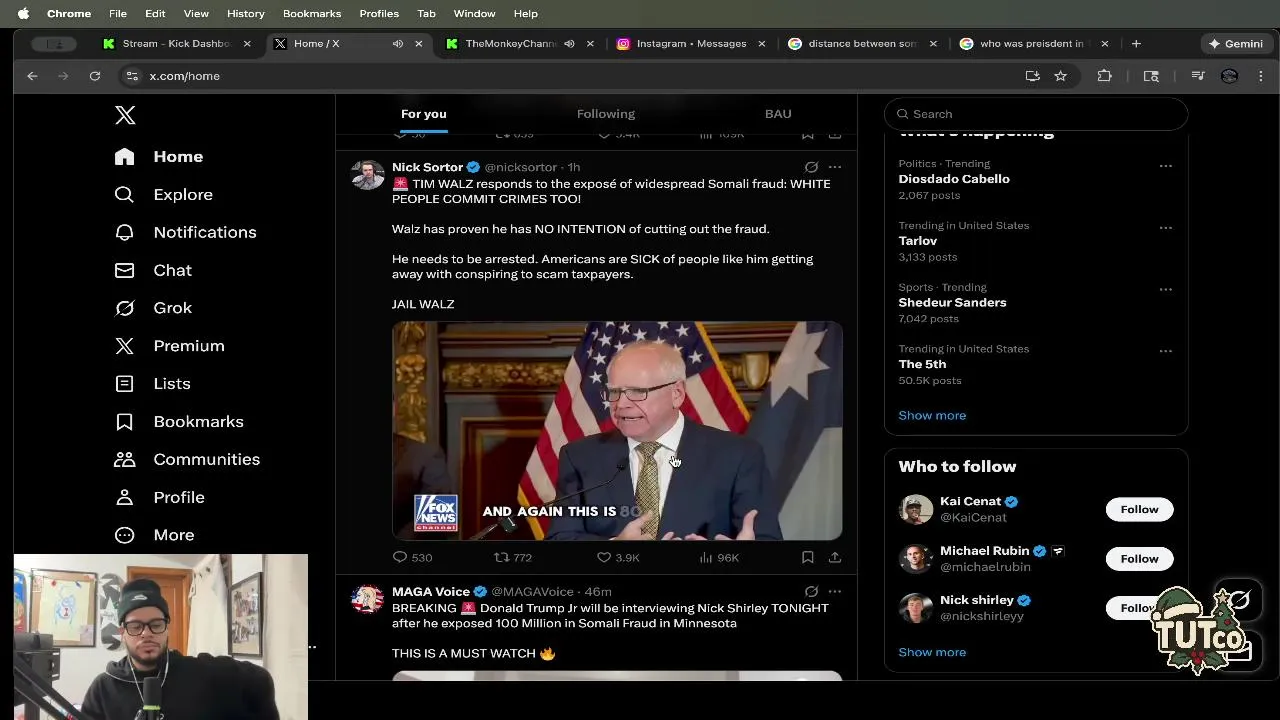Image resolution: width=1280 pixels, height=720 pixels.
Task: Mute TheMonkeyChannel tab audio
Action: tap(569, 44)
